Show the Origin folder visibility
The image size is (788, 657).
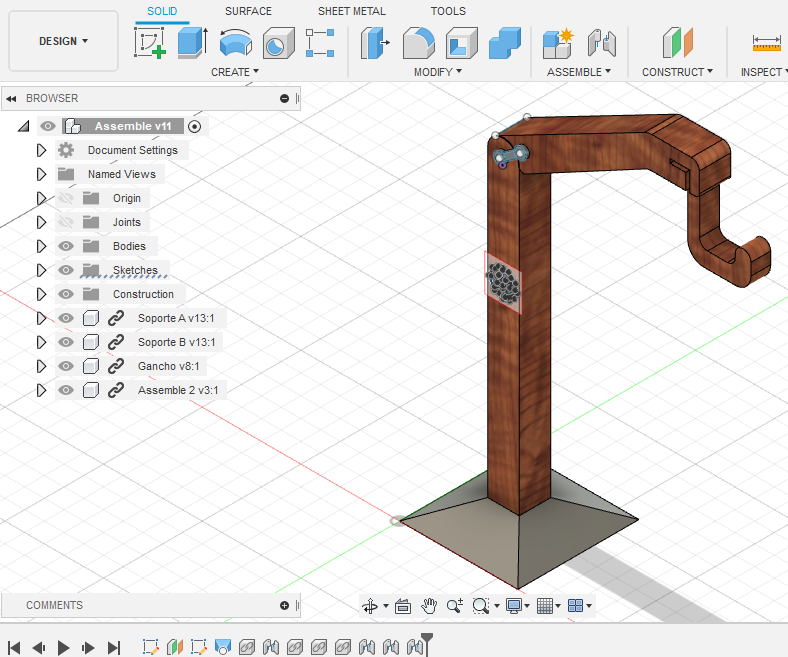pos(66,198)
